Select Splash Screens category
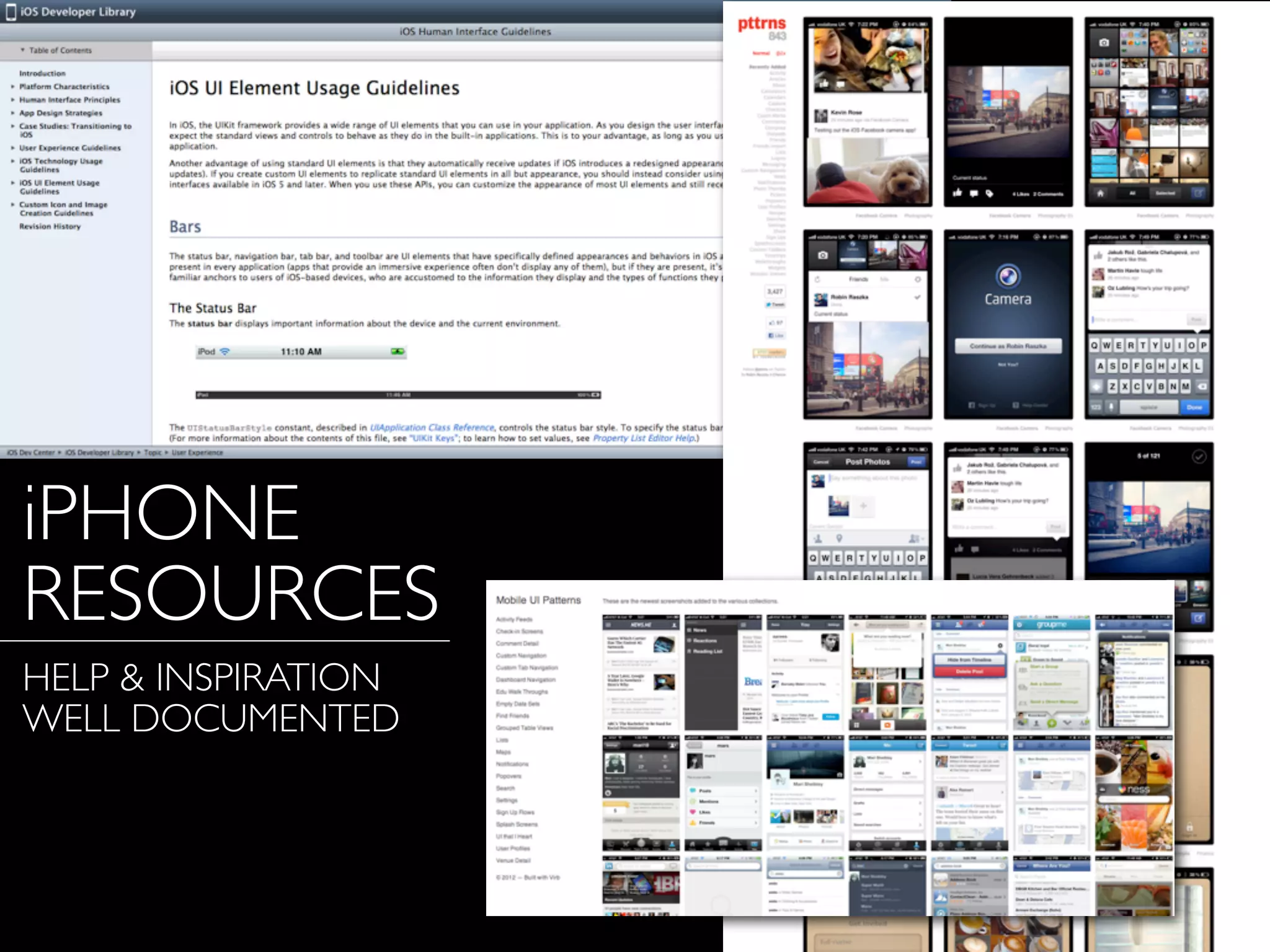 [517, 824]
